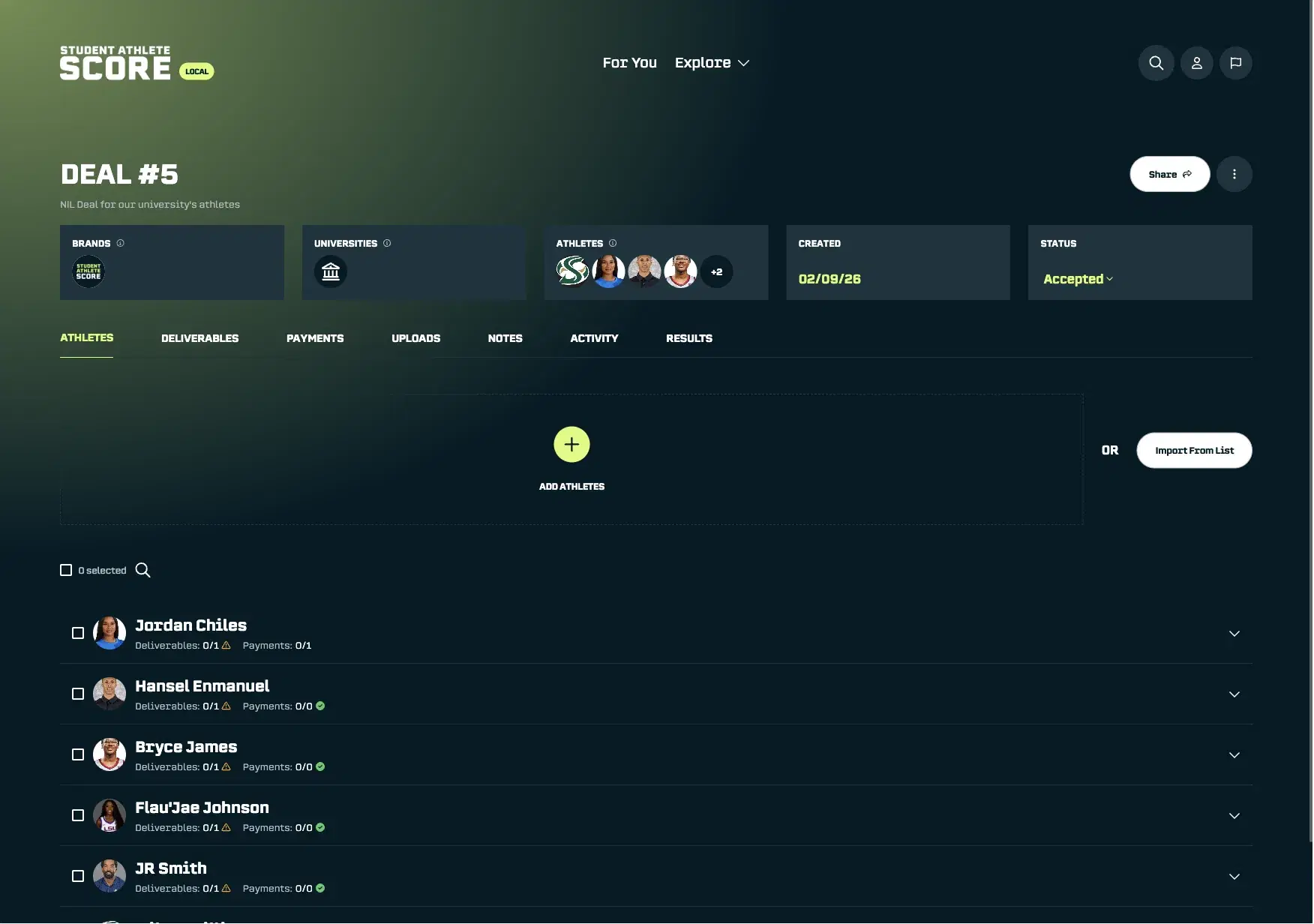View the Results tab
The height and width of the screenshot is (924, 1314).
point(688,338)
